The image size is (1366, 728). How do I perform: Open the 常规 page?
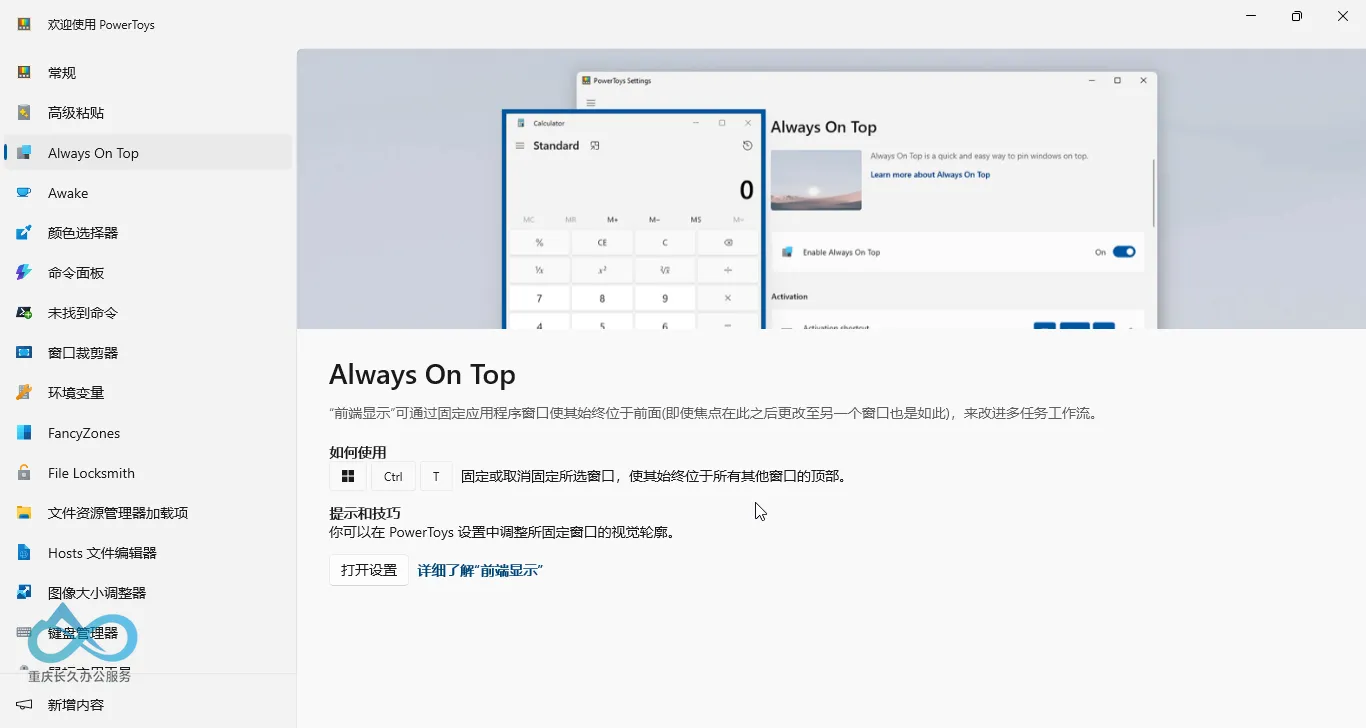click(x=148, y=73)
